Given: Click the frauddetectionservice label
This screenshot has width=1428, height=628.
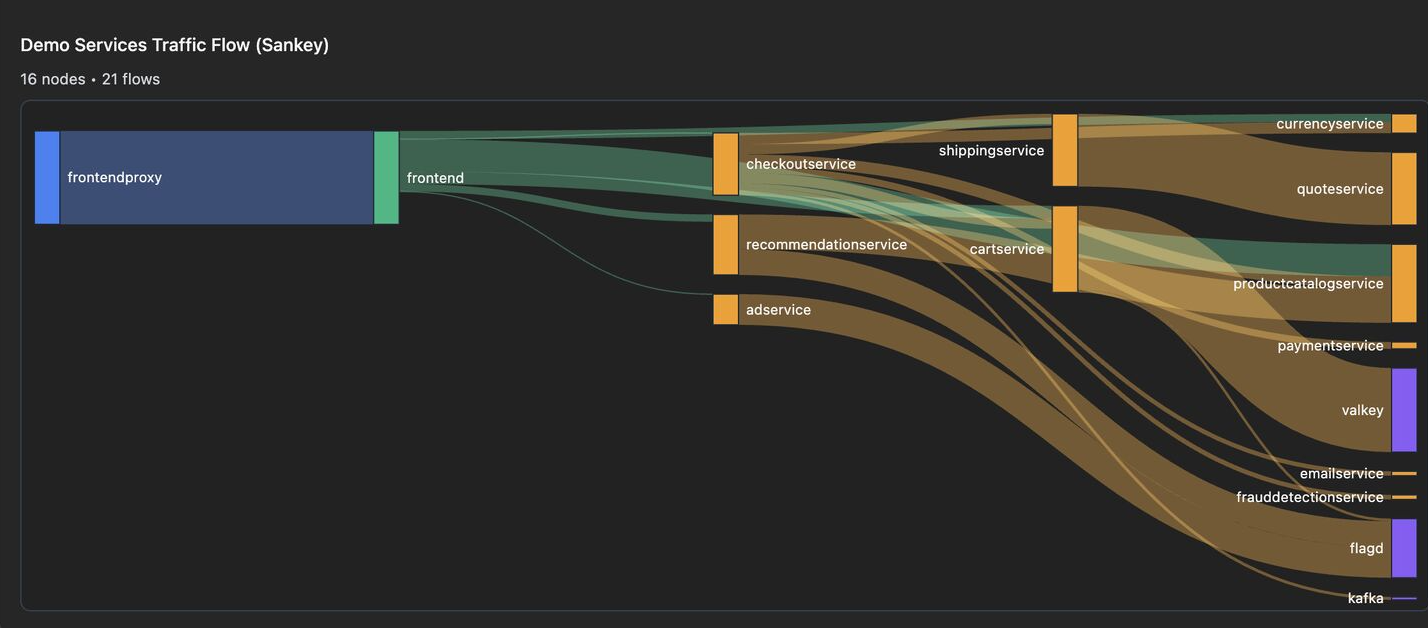Looking at the screenshot, I should 1310,496.
